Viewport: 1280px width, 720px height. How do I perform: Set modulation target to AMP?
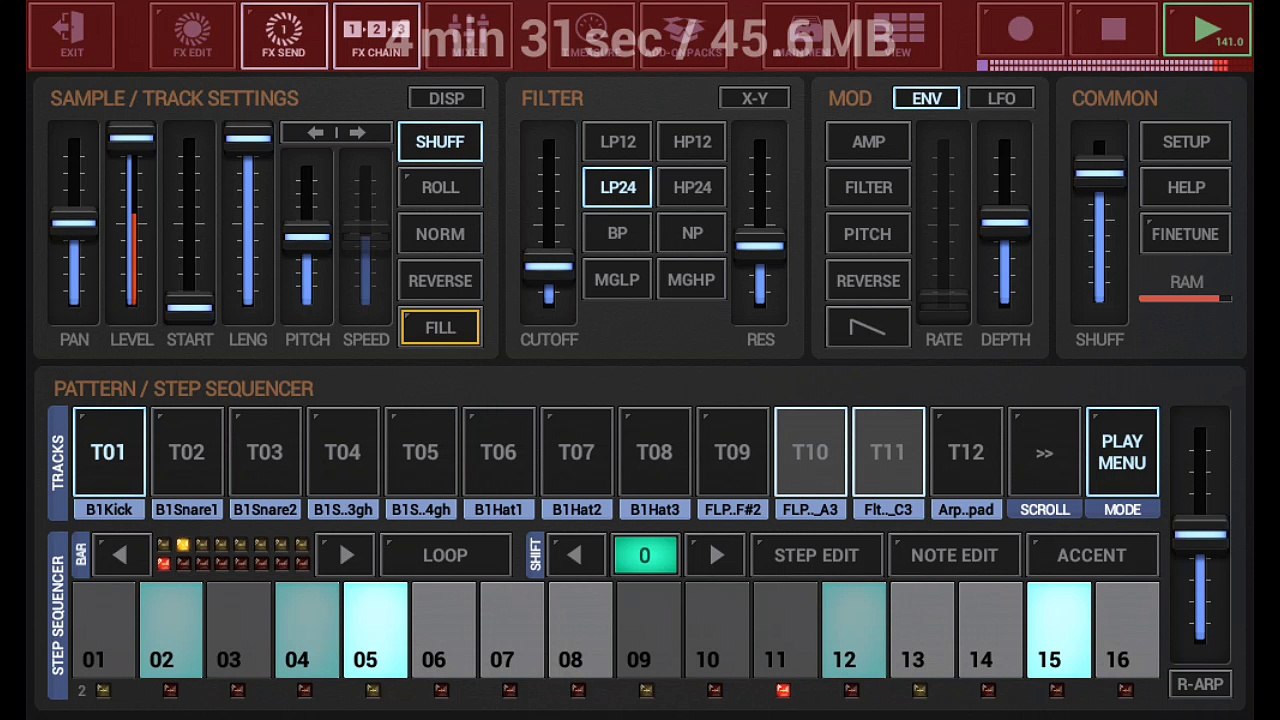pos(867,142)
